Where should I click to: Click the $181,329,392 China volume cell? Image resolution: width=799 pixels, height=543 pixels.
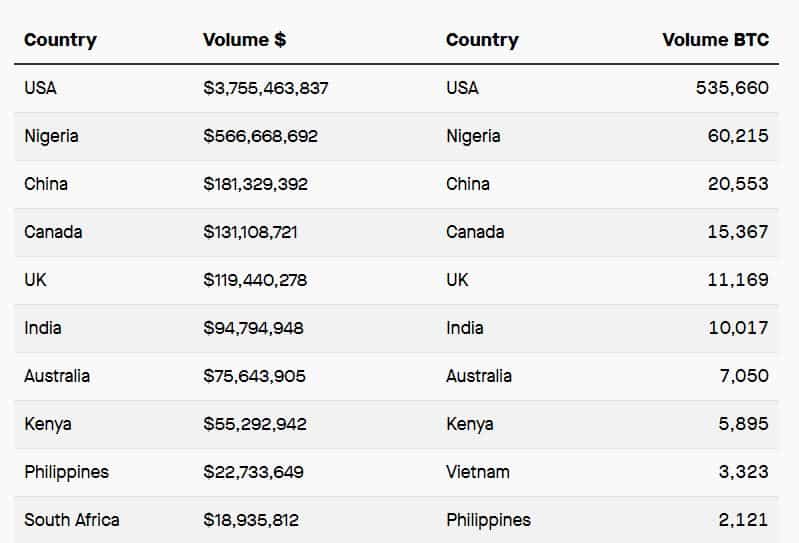255,184
